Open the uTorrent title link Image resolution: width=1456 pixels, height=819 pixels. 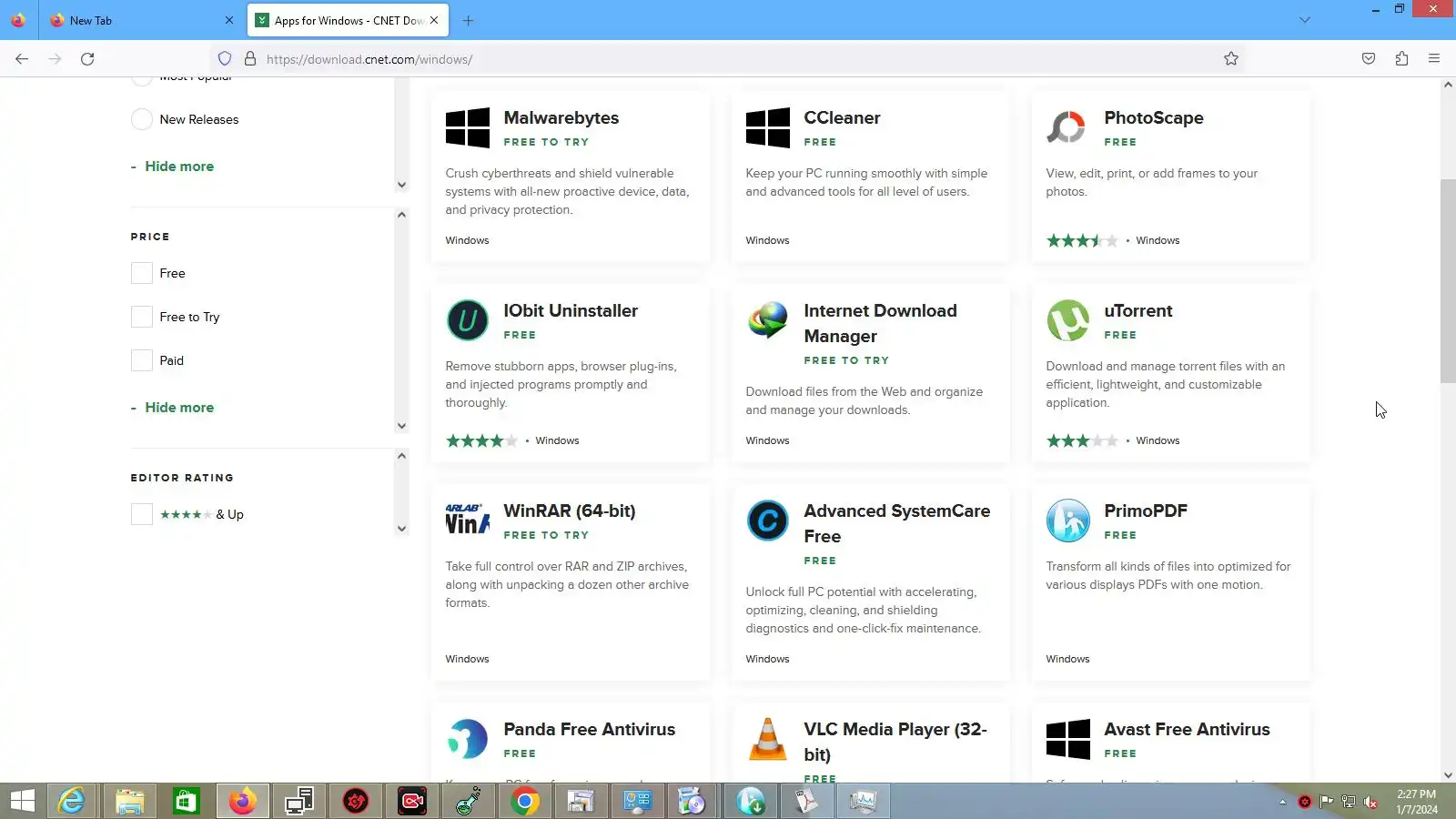(x=1138, y=310)
